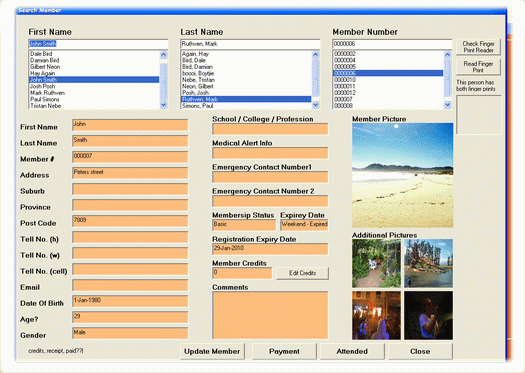This screenshot has height=373, width=525.
Task: Click the Membersip Status field 'Basic'
Action: click(x=244, y=225)
